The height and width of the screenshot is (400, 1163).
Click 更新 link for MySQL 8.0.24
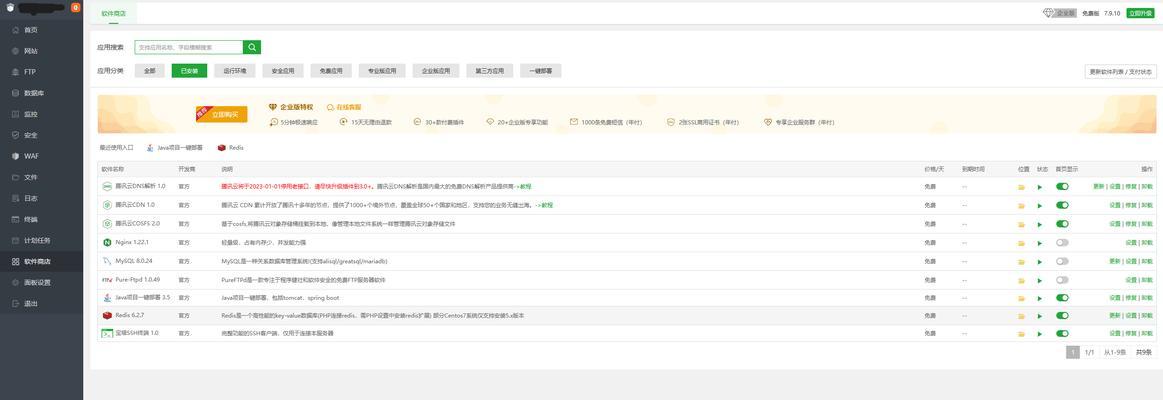pyautogui.click(x=1114, y=261)
